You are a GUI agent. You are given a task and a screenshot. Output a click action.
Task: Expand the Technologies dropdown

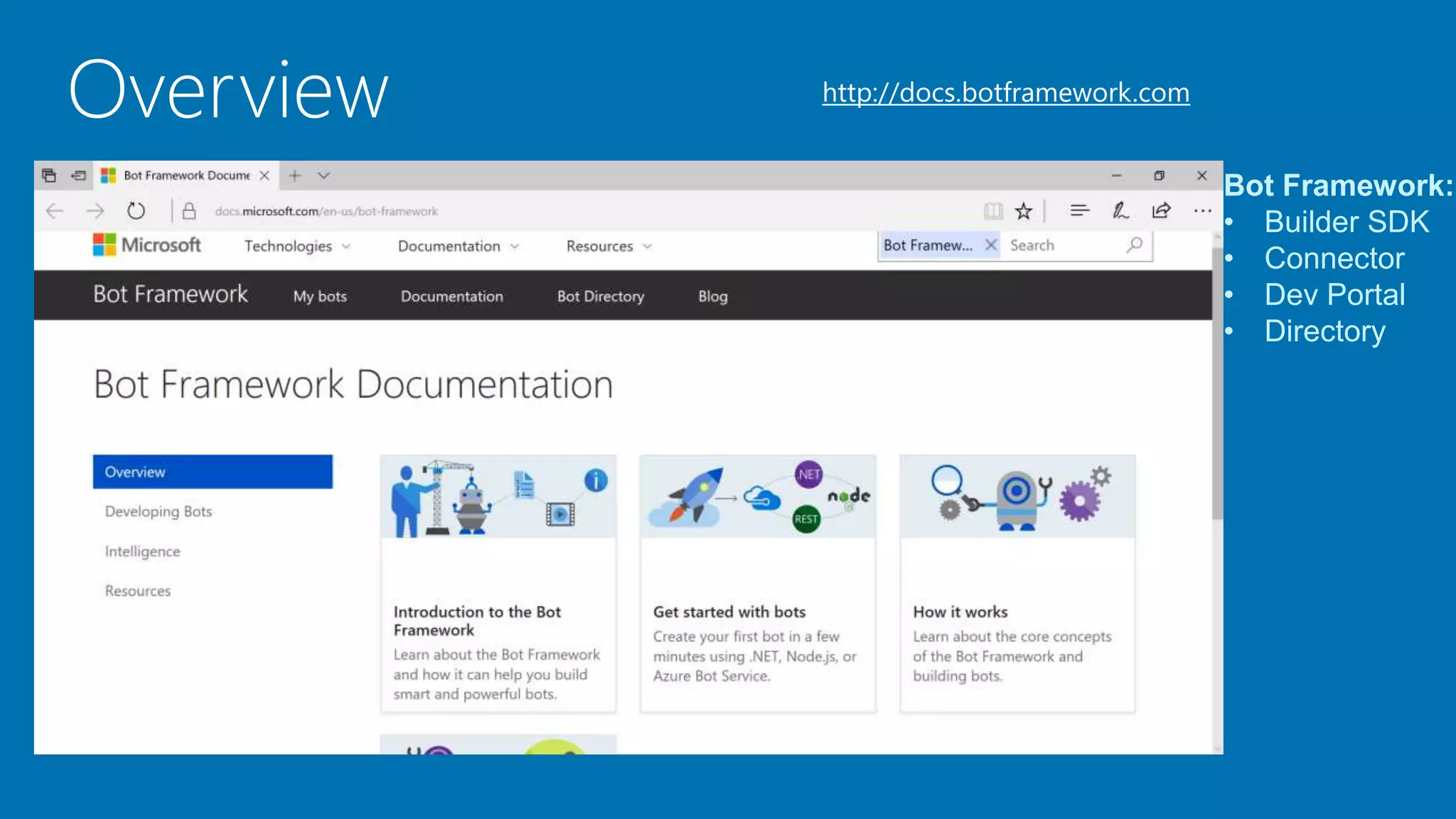pos(297,246)
